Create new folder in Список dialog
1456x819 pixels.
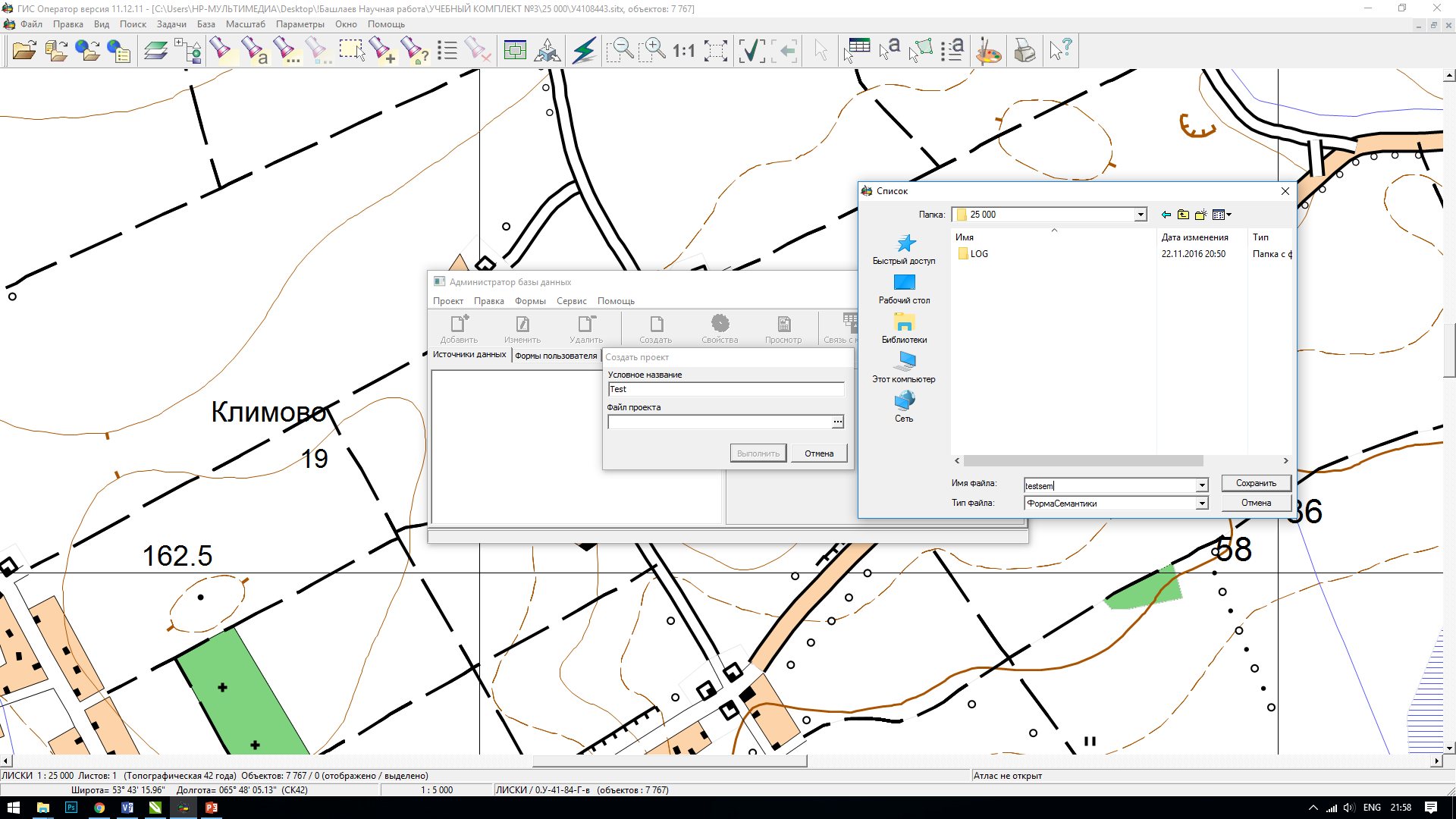click(x=1200, y=215)
